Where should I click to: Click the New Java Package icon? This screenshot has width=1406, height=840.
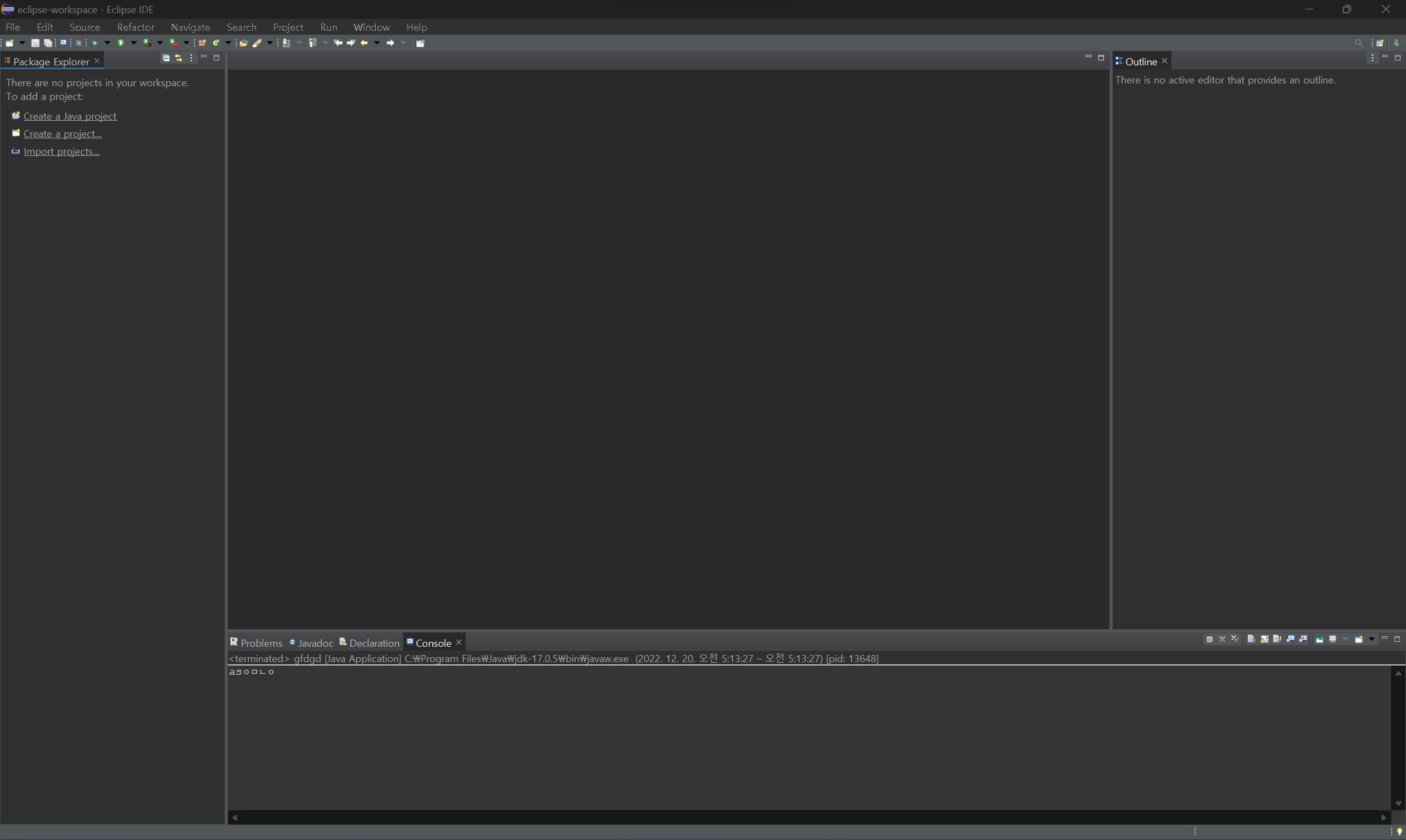tap(202, 43)
